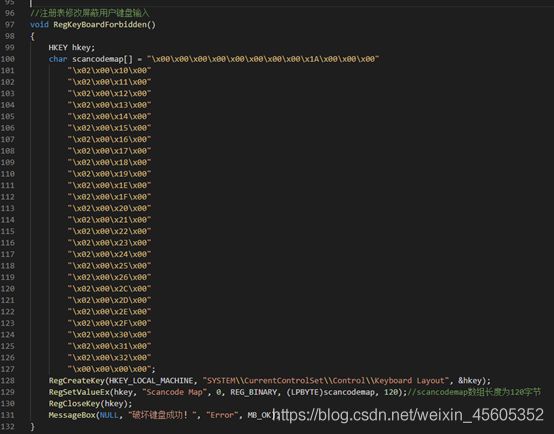Click the string "\x02\x00\x13\x00"
Screen dimensions: 554x434
pos(110,105)
